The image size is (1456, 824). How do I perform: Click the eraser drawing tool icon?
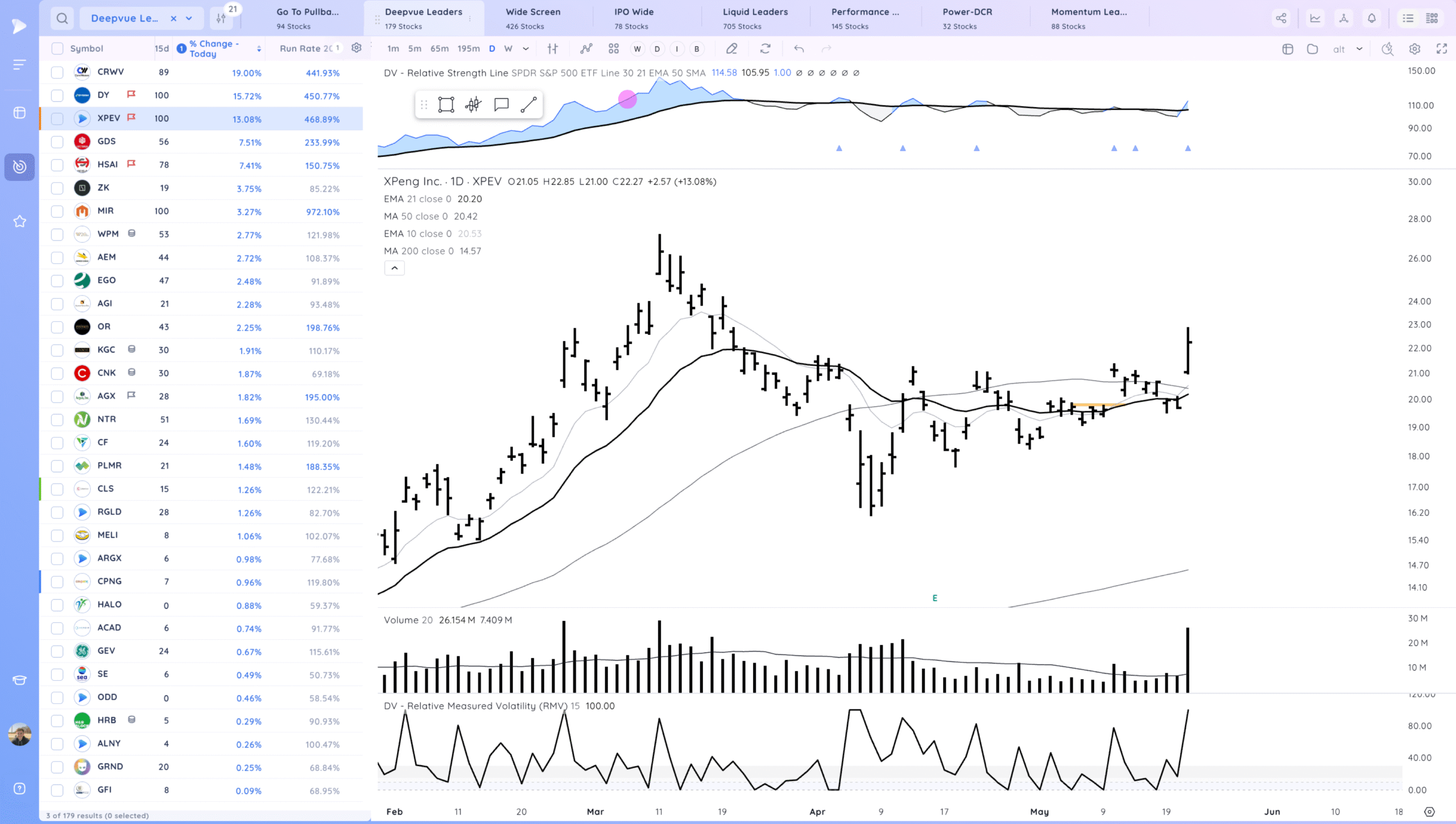coord(732,49)
